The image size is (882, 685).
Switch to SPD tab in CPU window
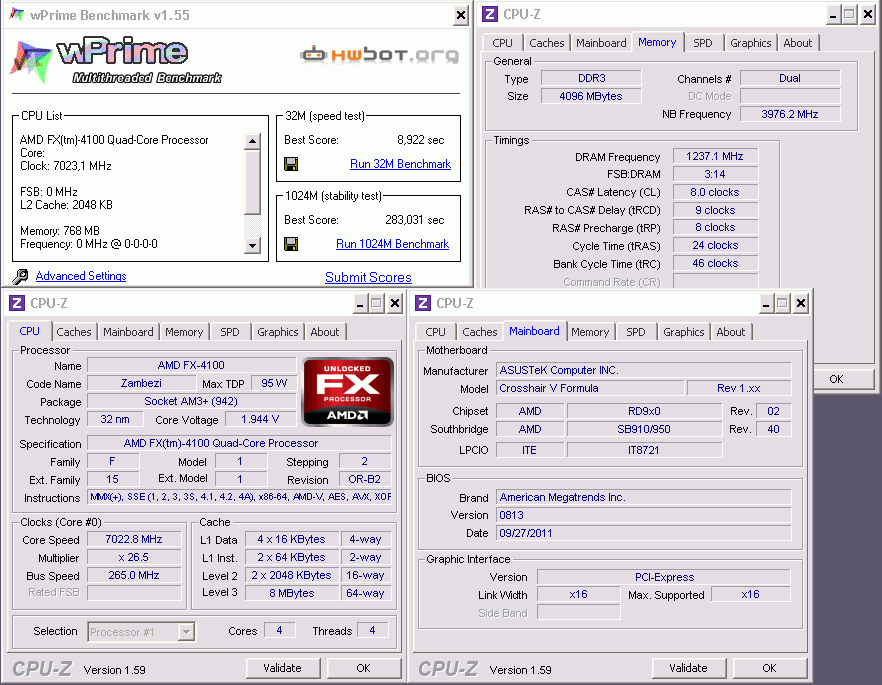click(x=230, y=332)
